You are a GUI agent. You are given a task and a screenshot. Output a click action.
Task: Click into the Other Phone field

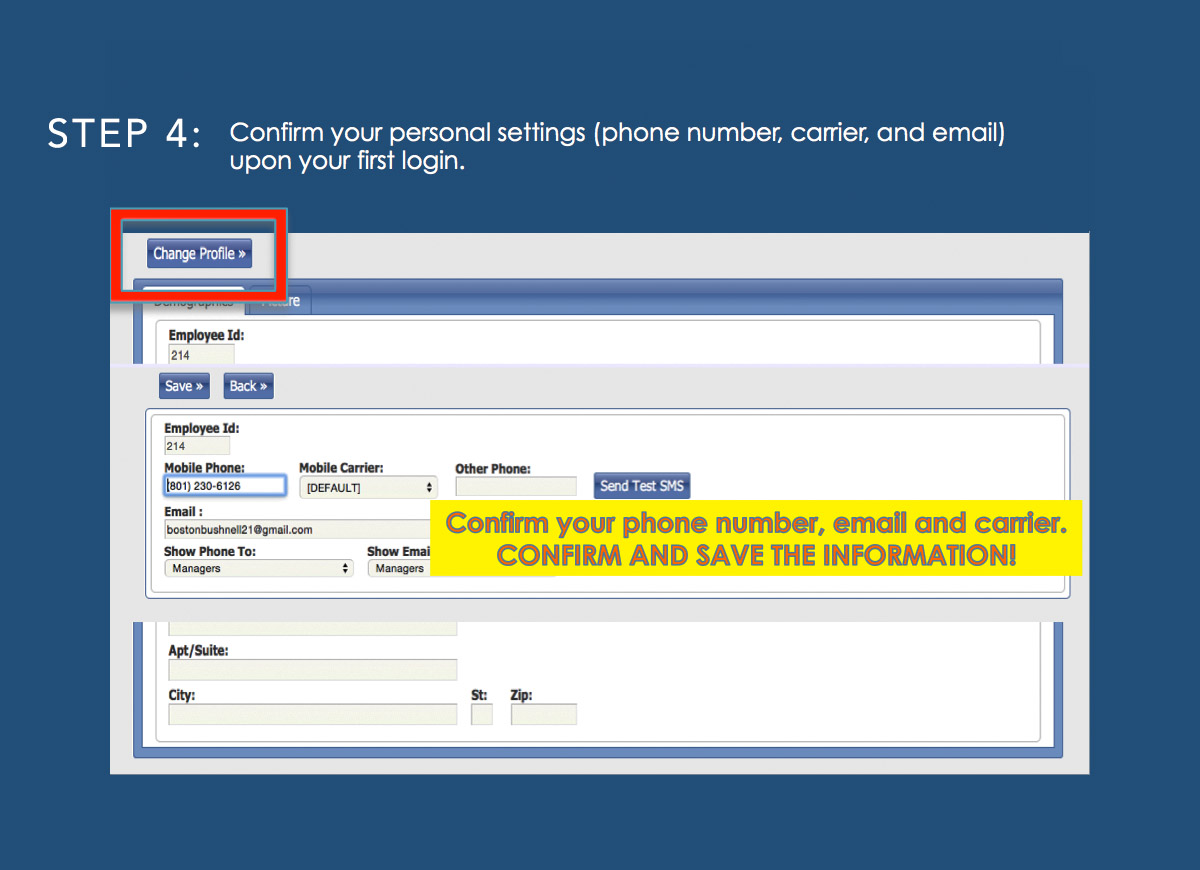click(516, 486)
